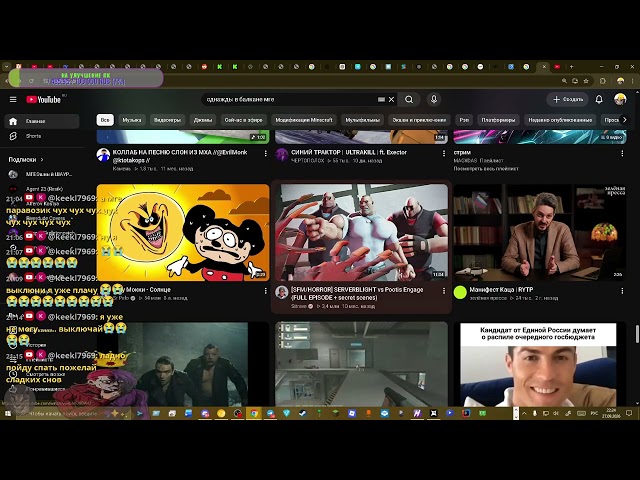Open Roblox from the taskbar
This screenshot has height=480, width=640.
click(x=351, y=413)
